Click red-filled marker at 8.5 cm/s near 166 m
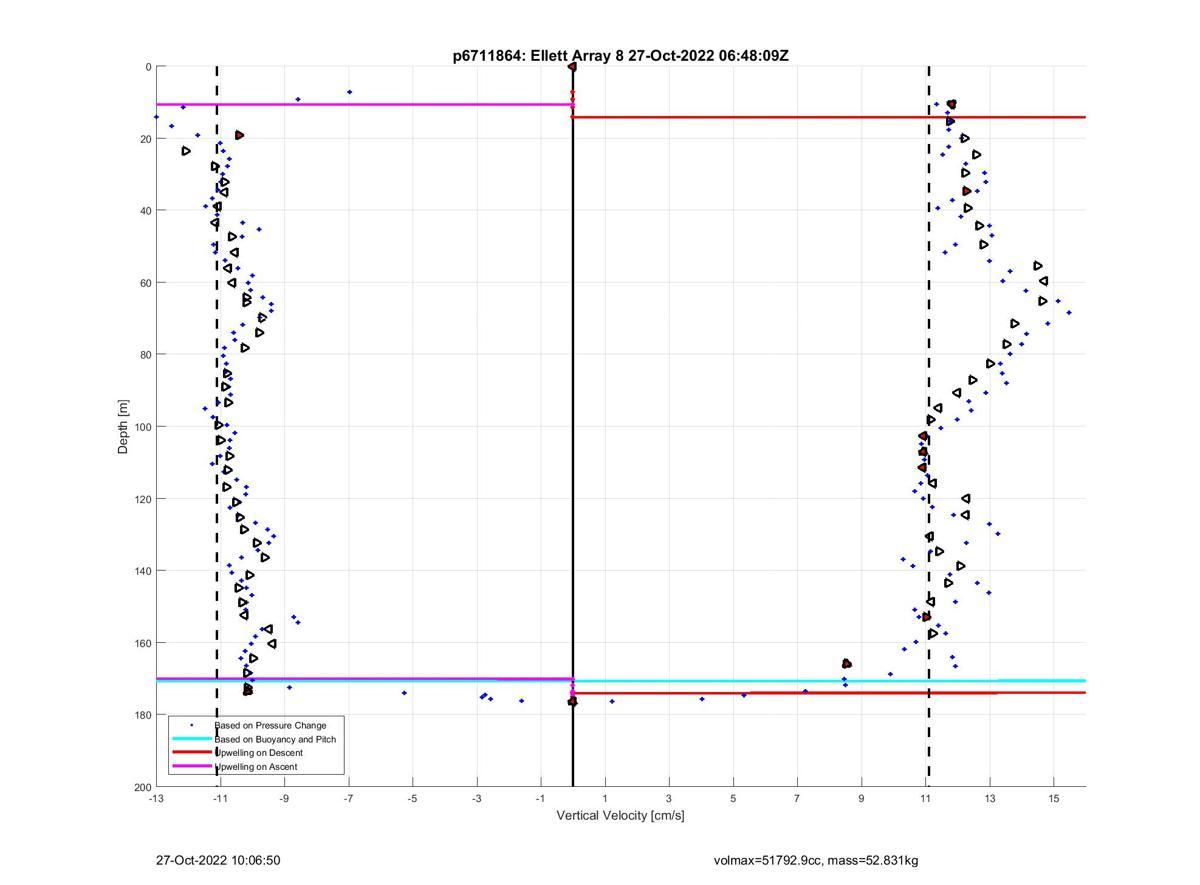The height and width of the screenshot is (885, 1200). 846,663
